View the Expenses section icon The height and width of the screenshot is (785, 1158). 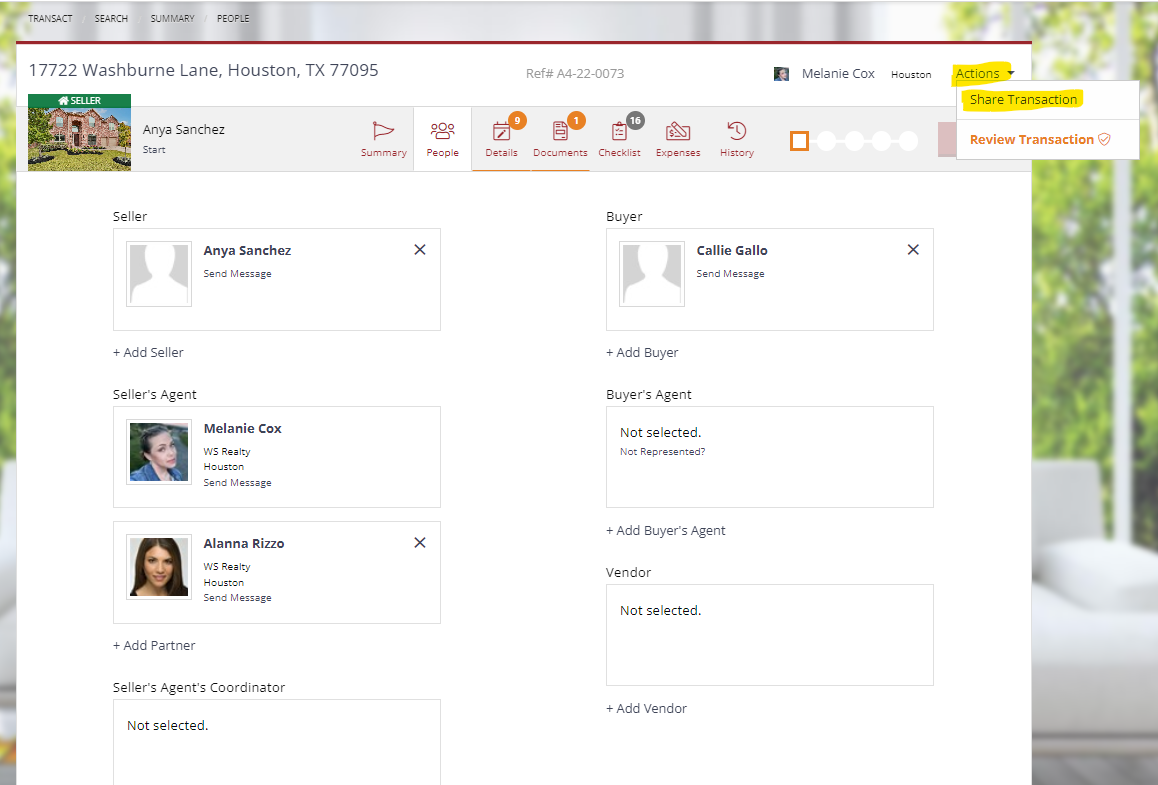[x=678, y=131]
